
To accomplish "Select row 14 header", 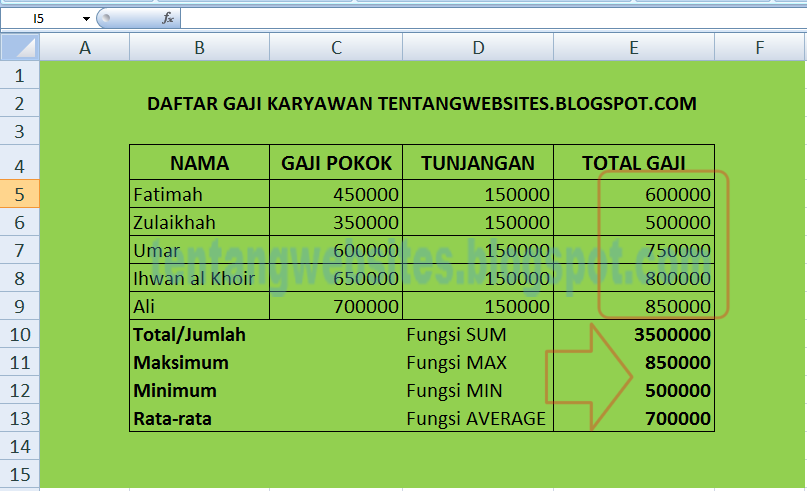I will tap(20, 446).
